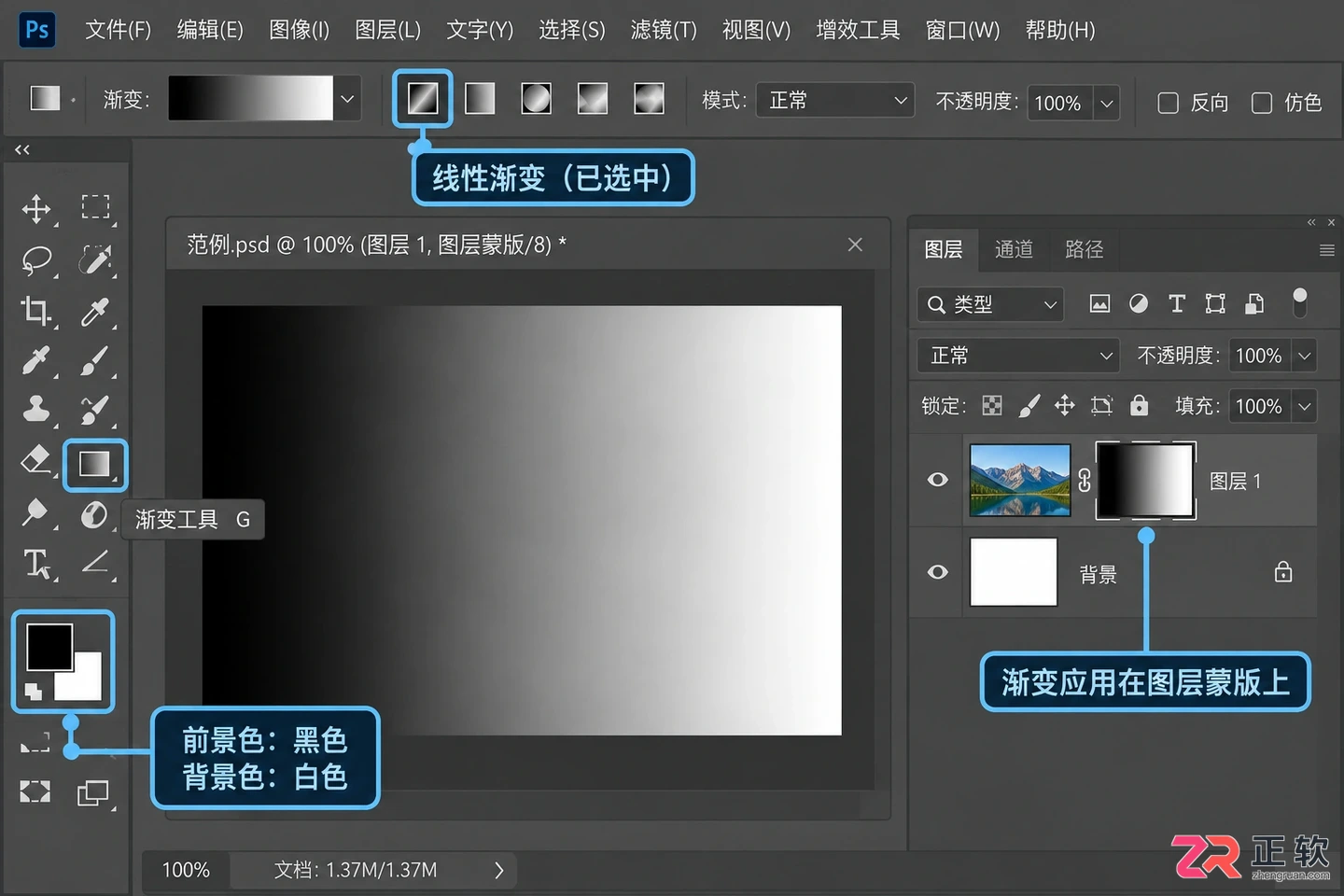The width and height of the screenshot is (1344, 896).
Task: Enable the 仿色 checkbox
Action: [1262, 103]
